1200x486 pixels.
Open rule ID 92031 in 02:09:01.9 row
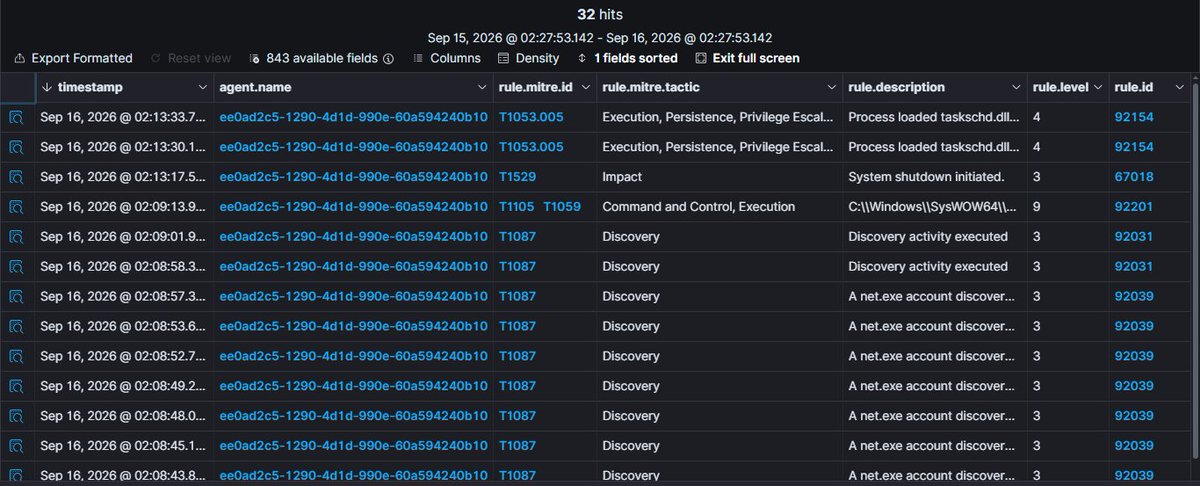(1134, 237)
